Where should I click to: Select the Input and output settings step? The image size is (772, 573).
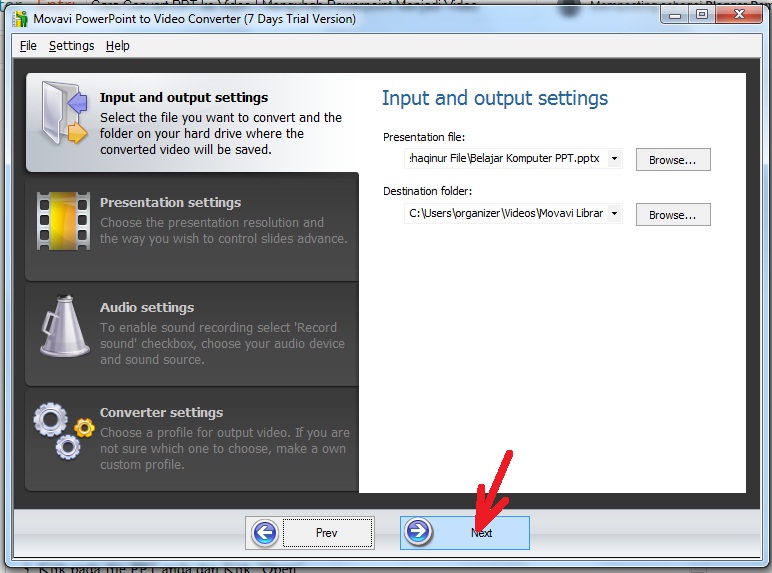(192, 123)
